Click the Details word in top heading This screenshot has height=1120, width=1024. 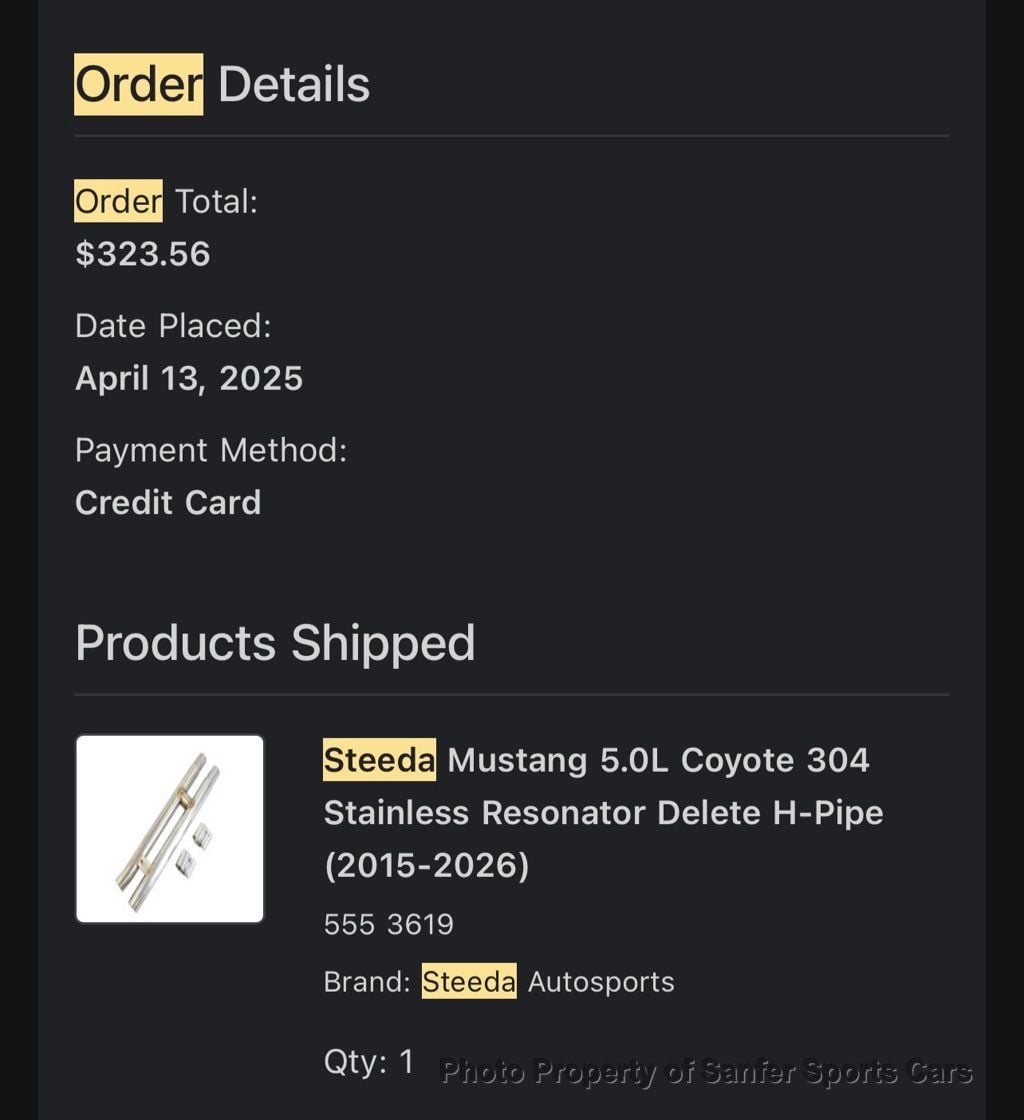(294, 84)
